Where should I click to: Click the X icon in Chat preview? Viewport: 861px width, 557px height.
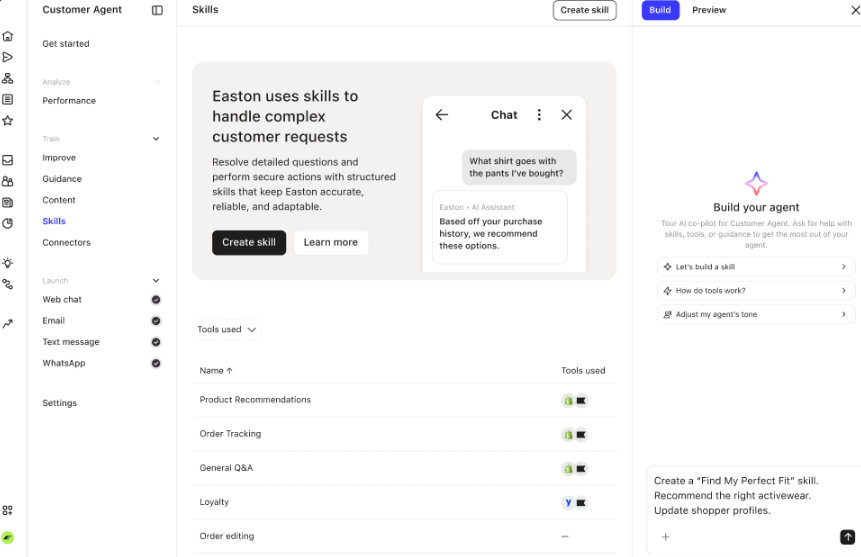tap(567, 115)
